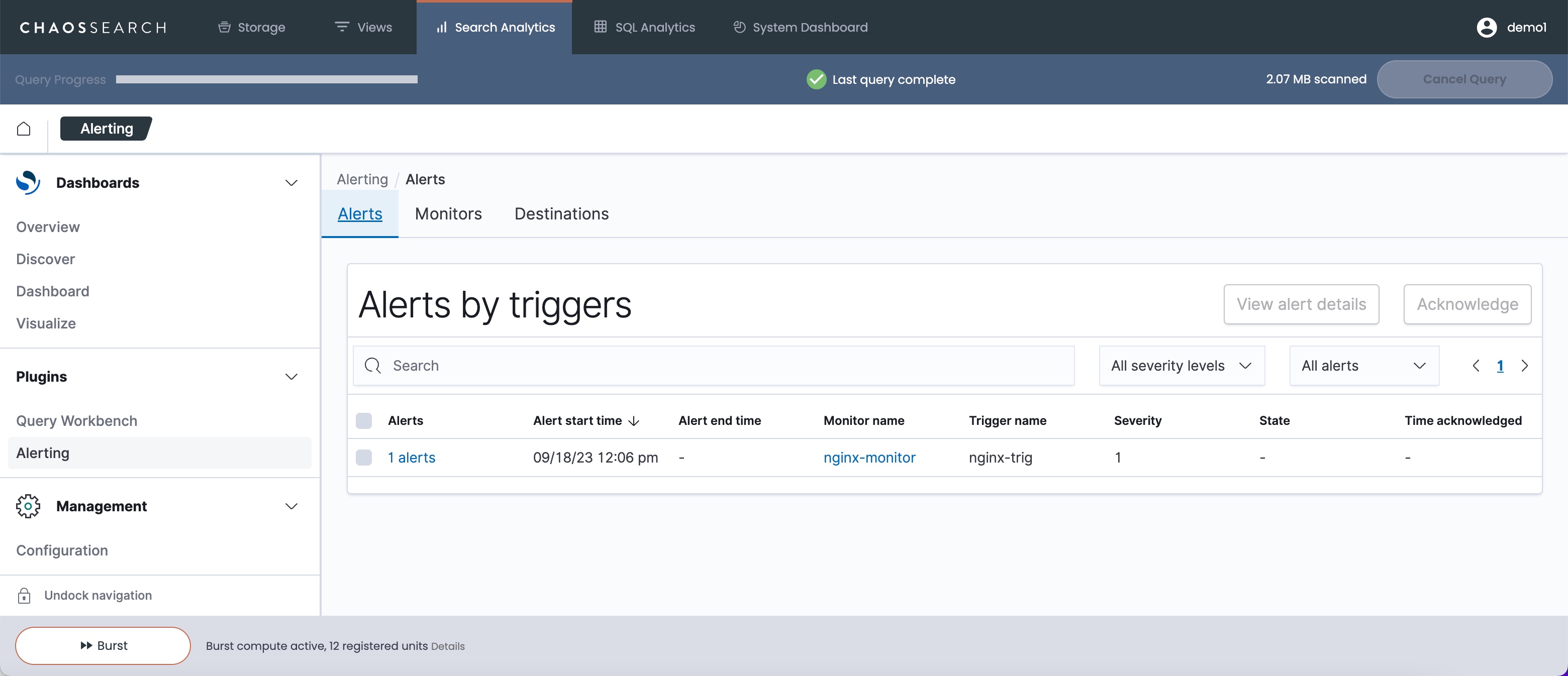Open the All severity levels dropdown
1568x676 pixels.
[1181, 366]
